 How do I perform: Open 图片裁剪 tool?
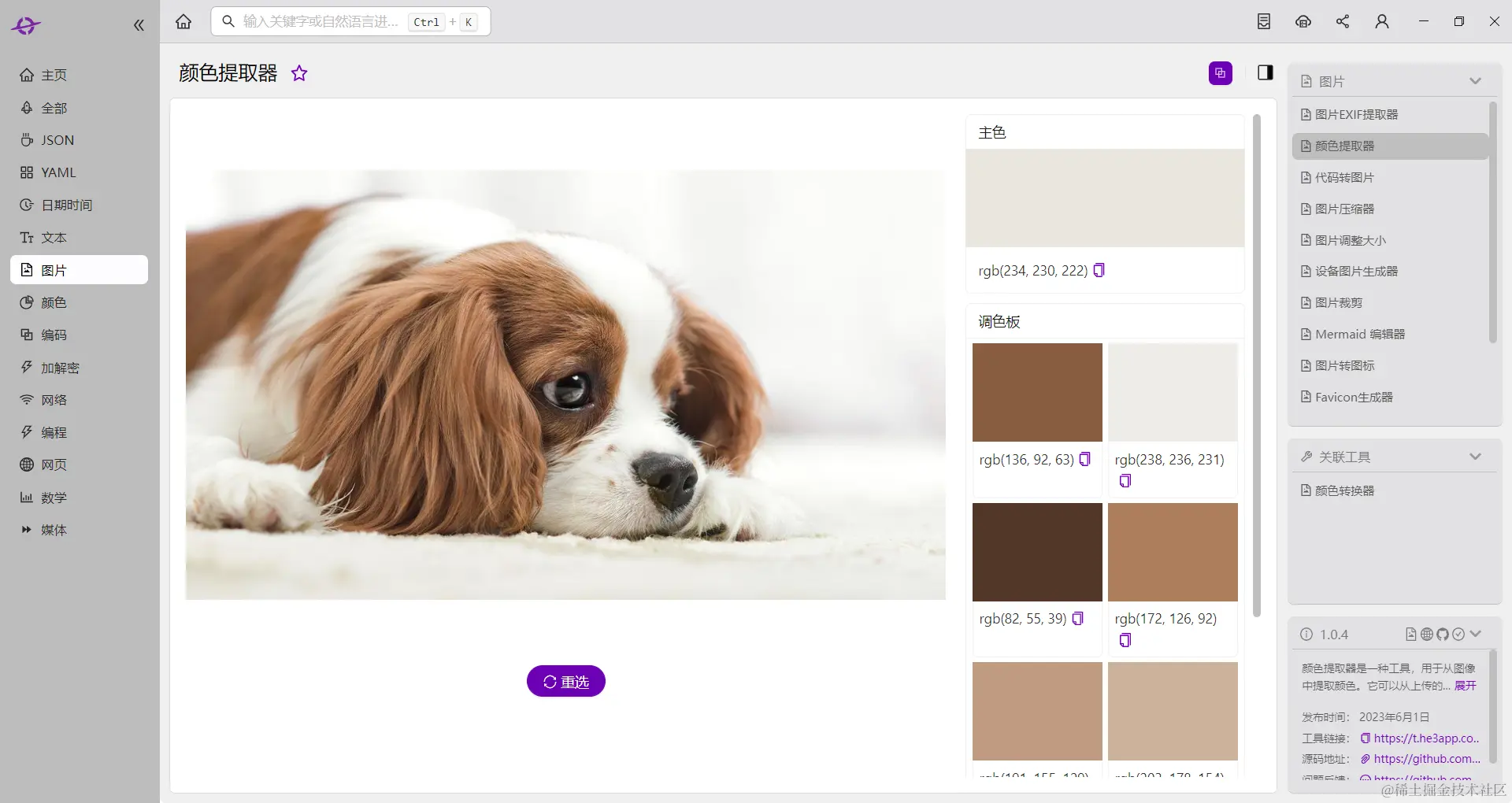(1390, 303)
